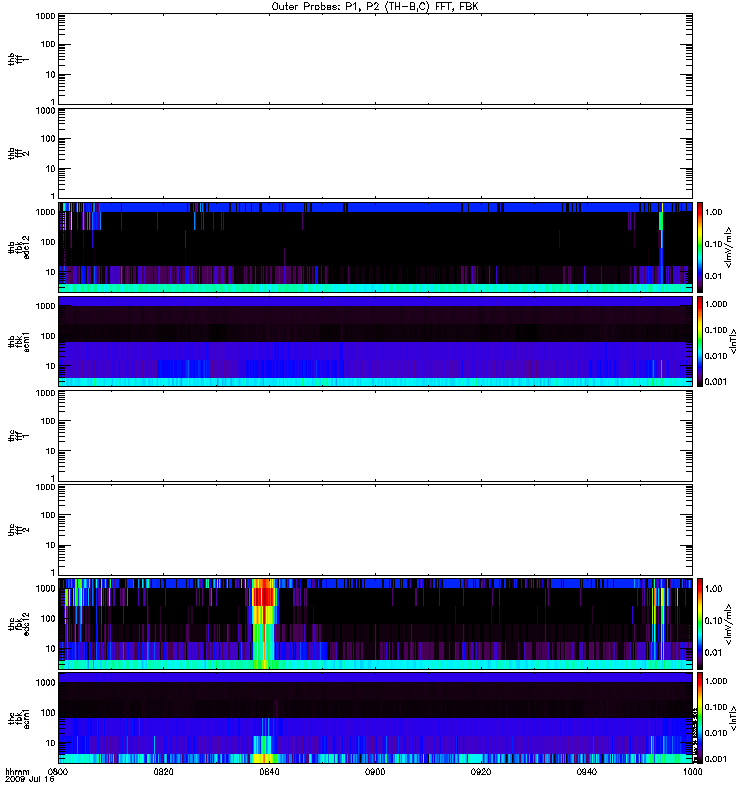750x800 pixels.
Task: Click the '1000' y-axis label of thc fff 2
Action: pyautogui.click(x=45, y=487)
